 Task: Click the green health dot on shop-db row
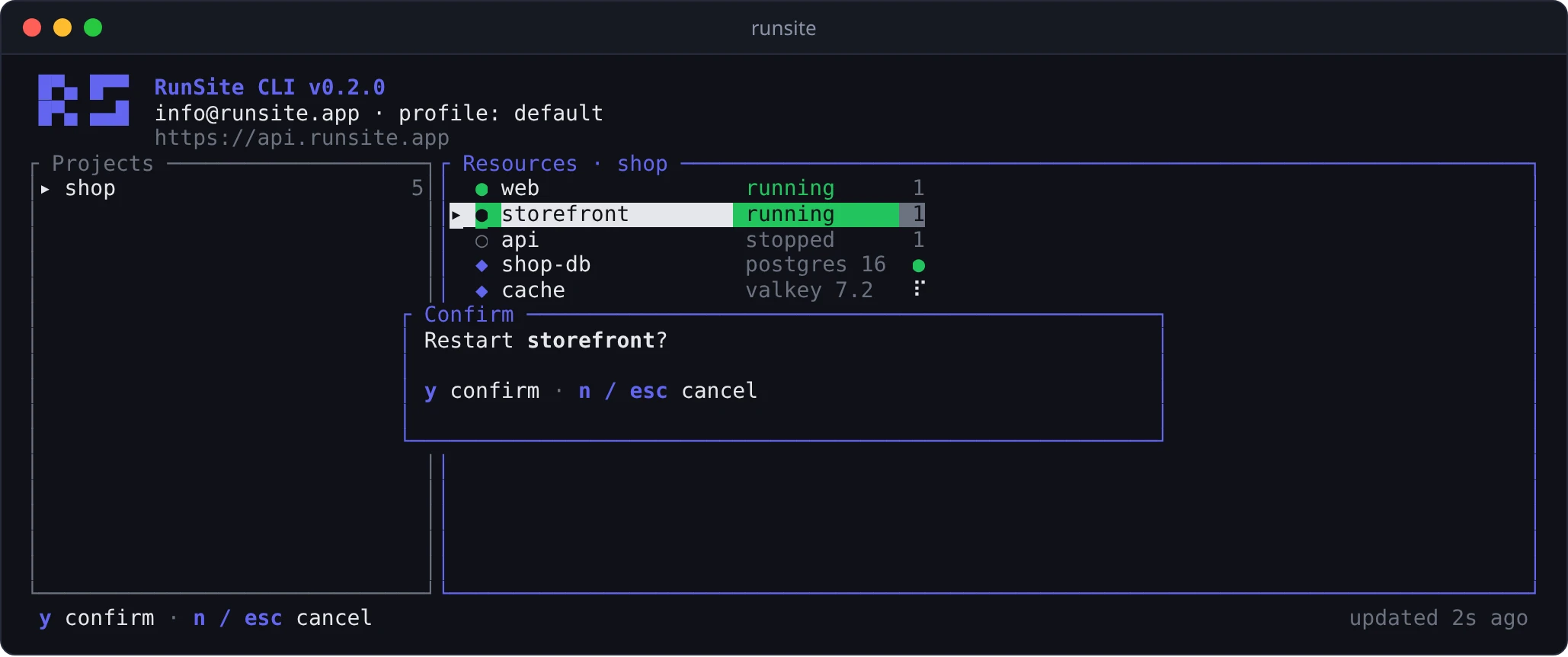coord(919,266)
